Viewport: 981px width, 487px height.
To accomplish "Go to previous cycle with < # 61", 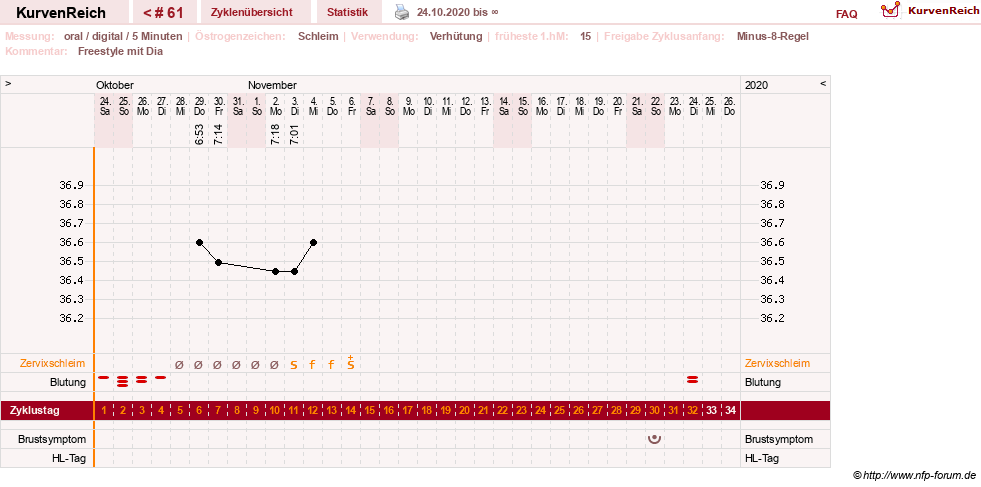I will tap(163, 13).
